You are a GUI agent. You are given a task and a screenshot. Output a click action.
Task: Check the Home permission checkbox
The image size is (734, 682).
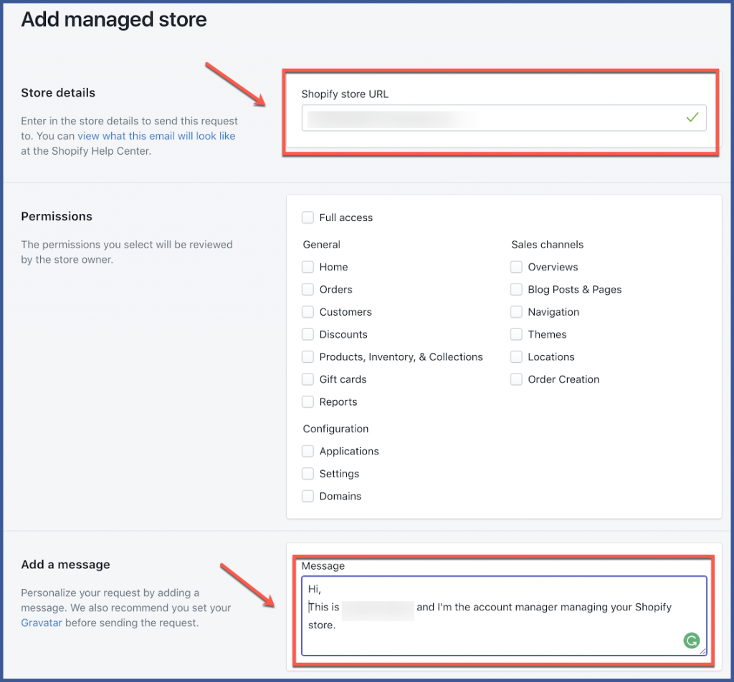308,267
